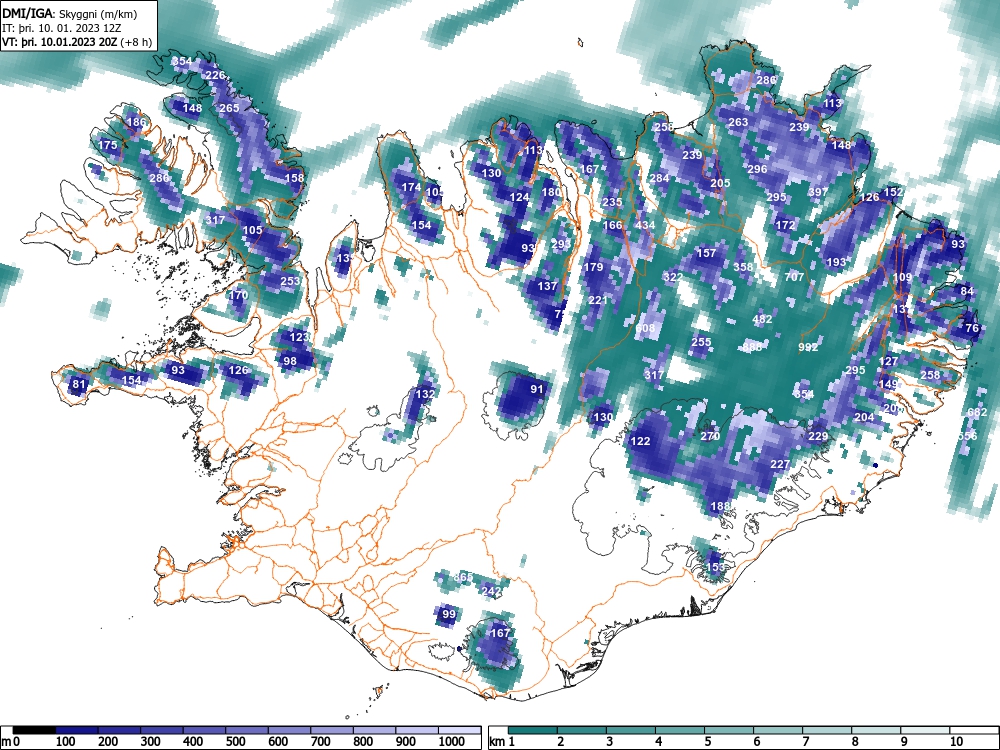Click the DMI/IGA Skyggni (m/km) title
This screenshot has height=750, width=1000.
(70, 13)
